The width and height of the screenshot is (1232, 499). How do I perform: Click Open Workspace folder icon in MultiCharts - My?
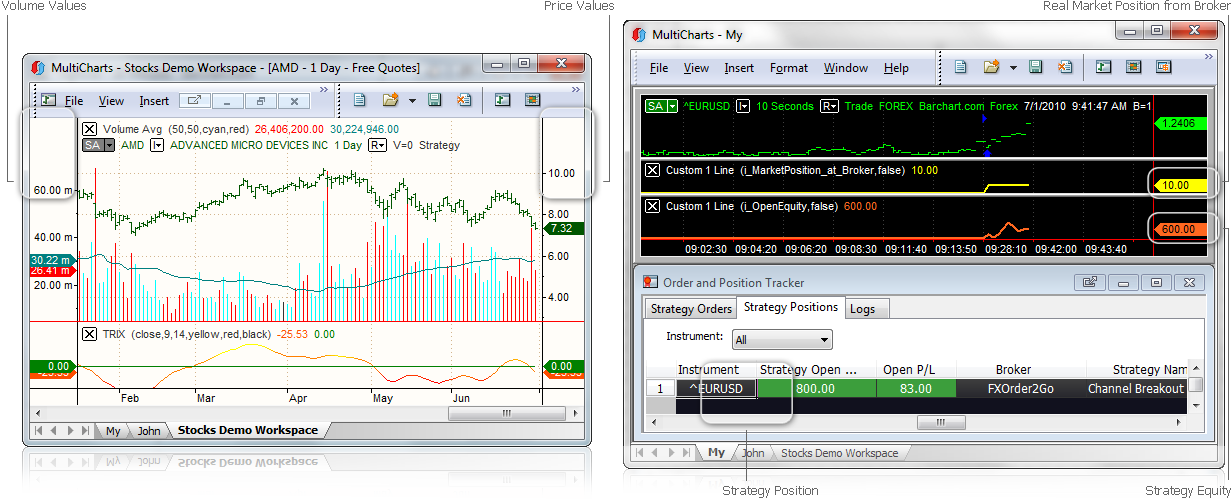(x=991, y=67)
